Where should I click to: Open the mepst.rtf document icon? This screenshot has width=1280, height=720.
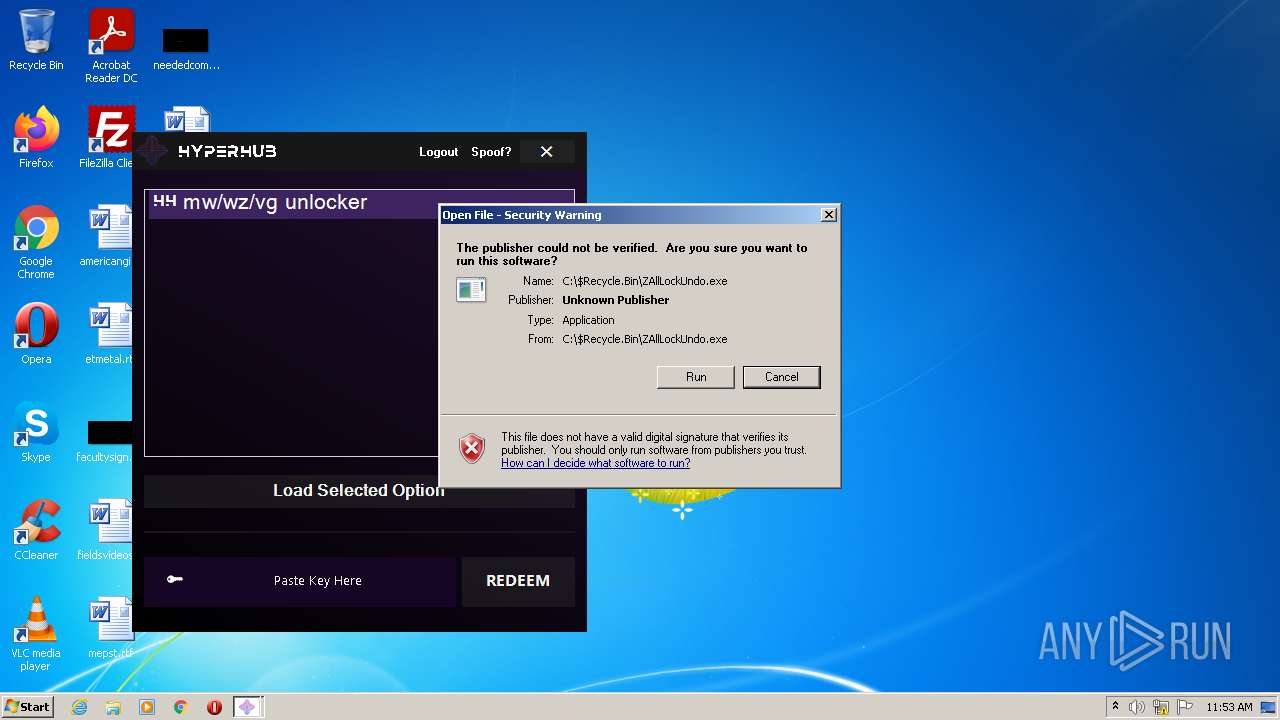click(108, 628)
